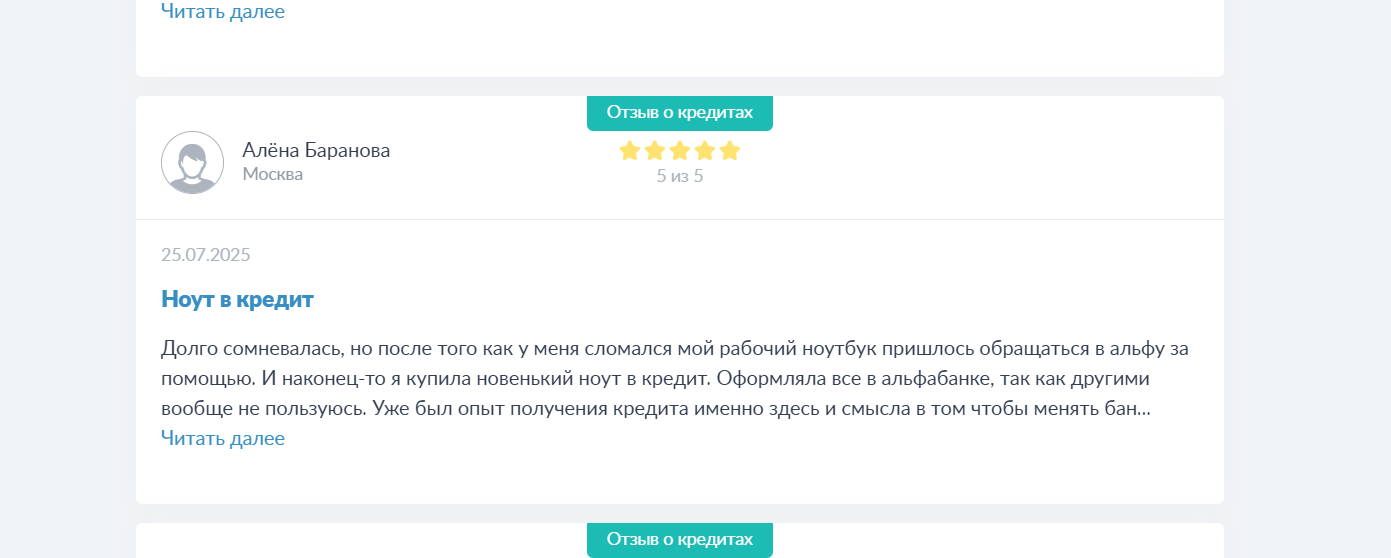This screenshot has width=1391, height=558.
Task: Open the 'Ноут в кредит' review title
Action: pos(237,299)
